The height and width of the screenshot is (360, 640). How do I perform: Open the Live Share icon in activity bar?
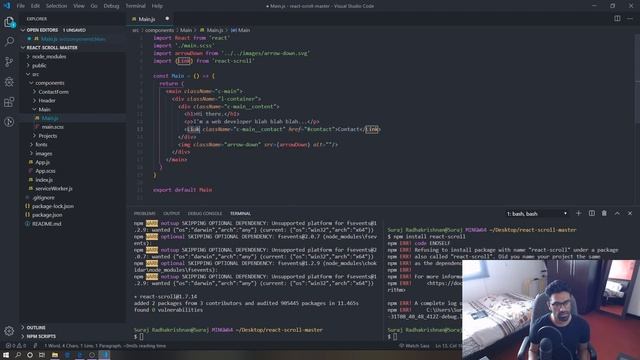[9, 122]
